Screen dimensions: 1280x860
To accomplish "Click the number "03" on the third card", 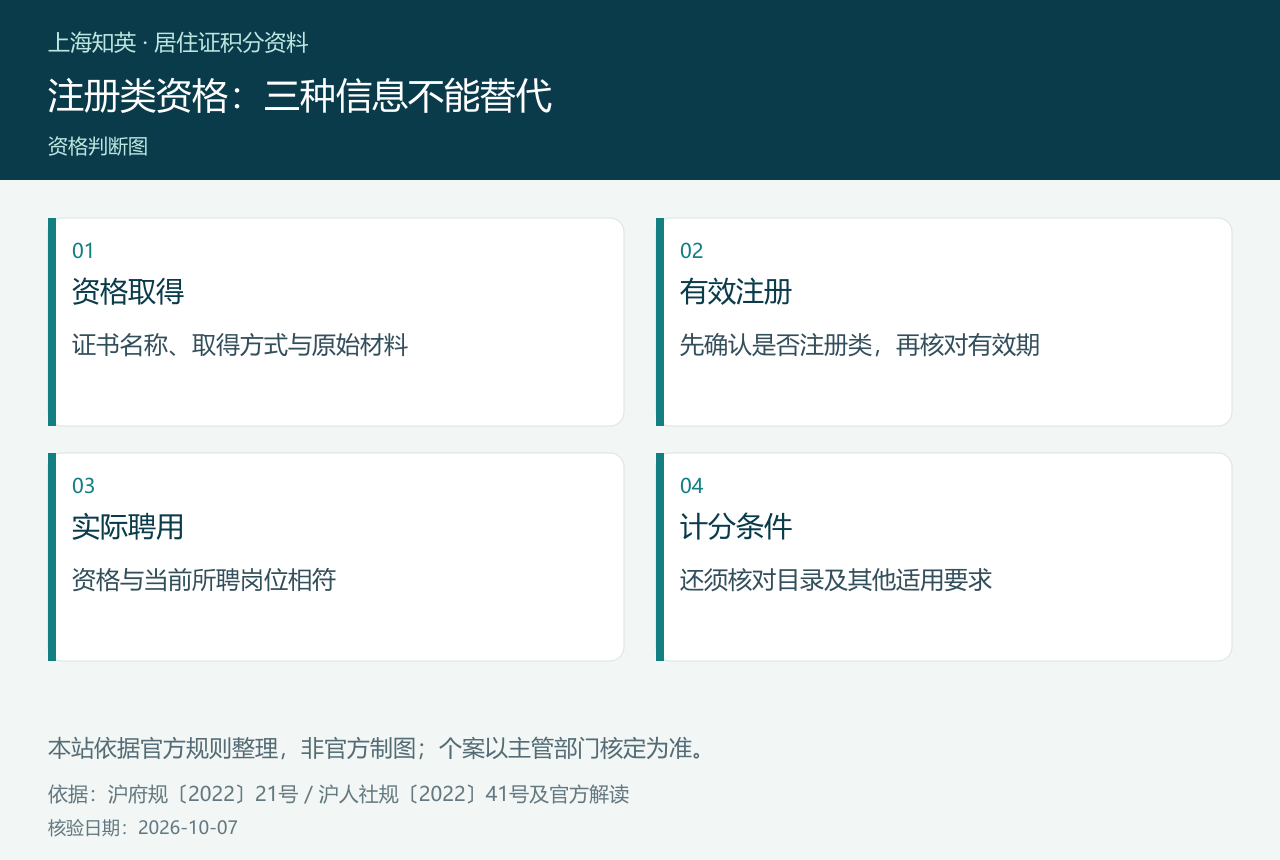I will click(x=83, y=486).
